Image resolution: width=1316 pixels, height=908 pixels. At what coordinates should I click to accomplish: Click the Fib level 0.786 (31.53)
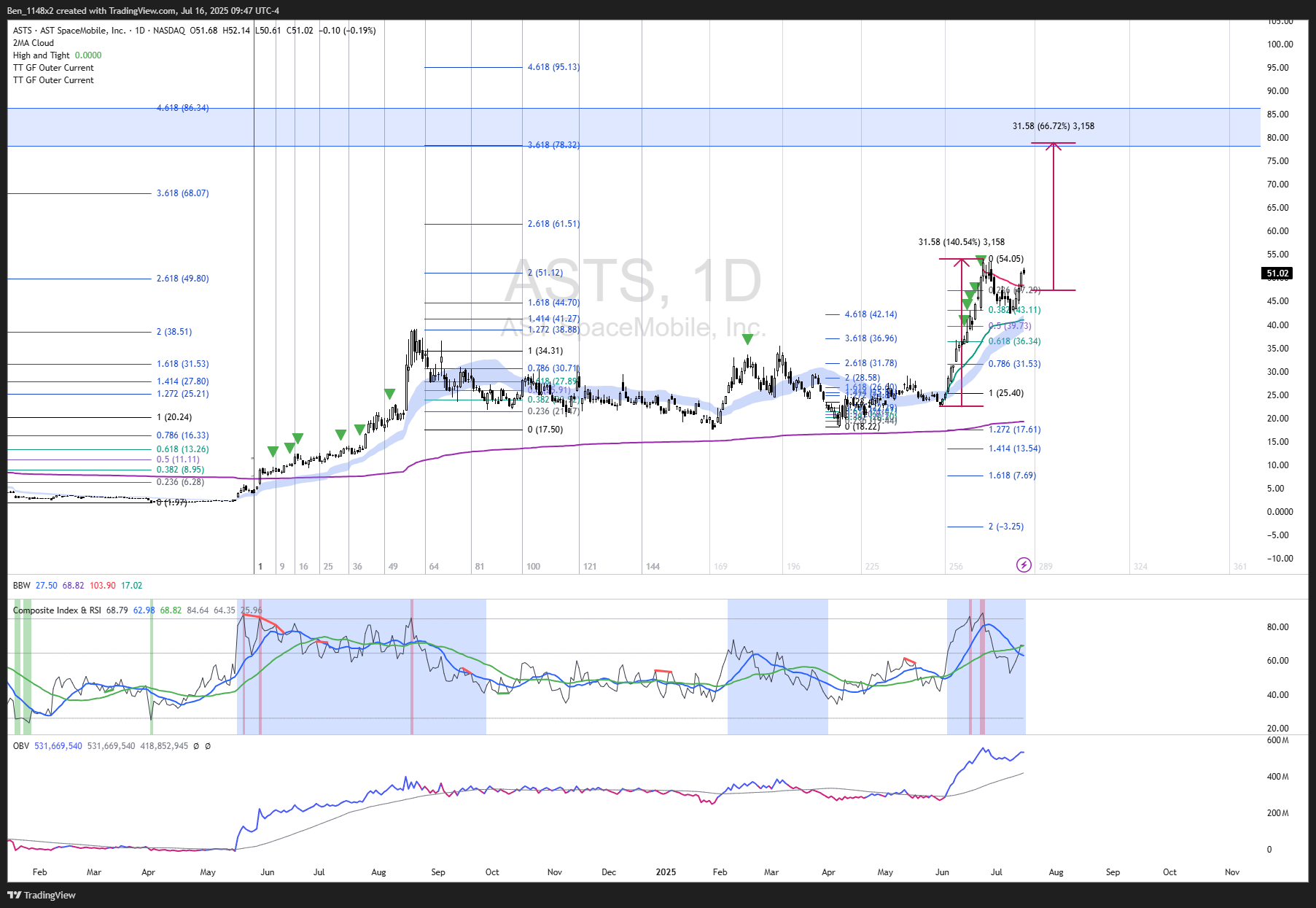(x=1014, y=364)
